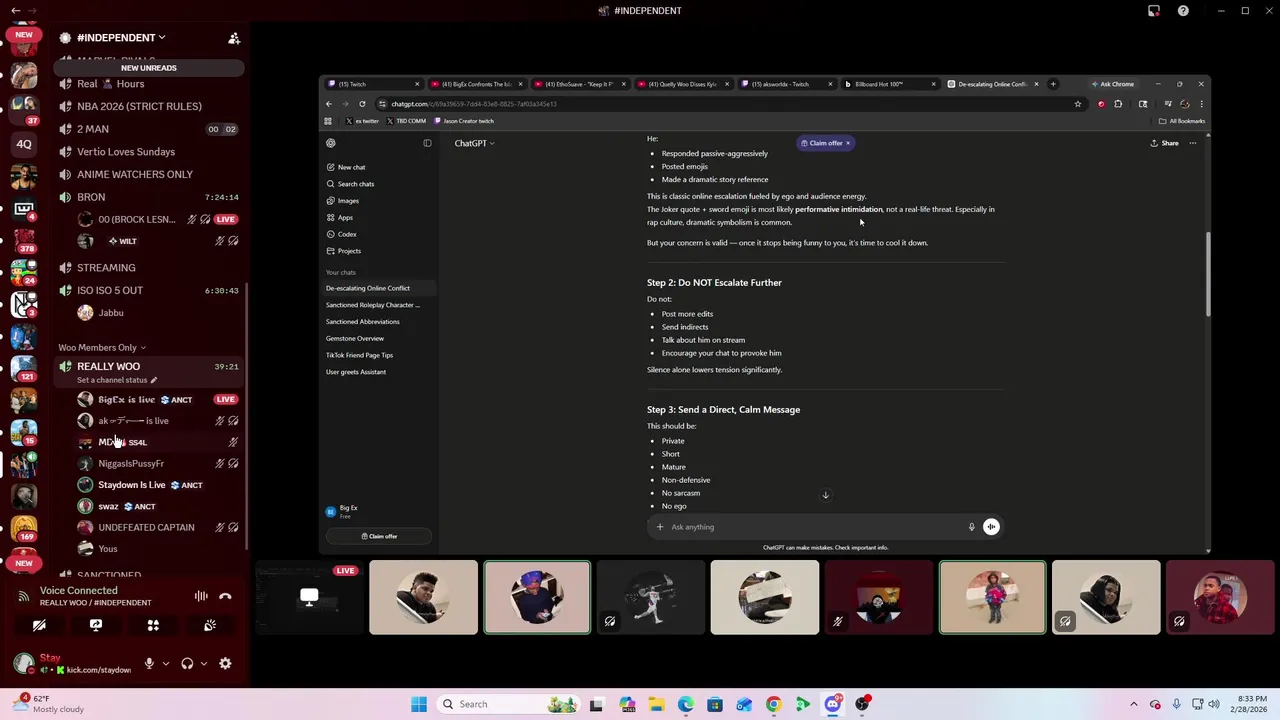Viewport: 1280px width, 720px height.
Task: Open Vertio Loves Sundays channel
Action: click(126, 152)
